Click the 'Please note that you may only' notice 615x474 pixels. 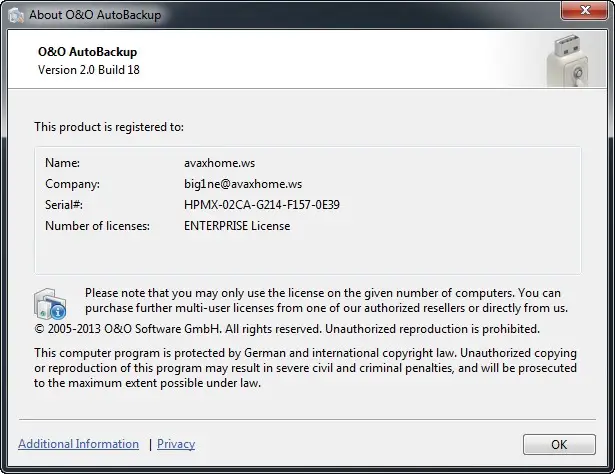[326, 300]
